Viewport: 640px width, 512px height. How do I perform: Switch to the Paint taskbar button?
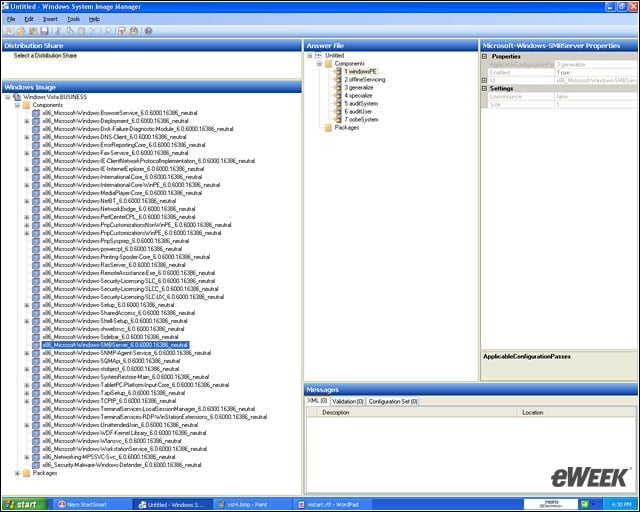click(x=253, y=505)
